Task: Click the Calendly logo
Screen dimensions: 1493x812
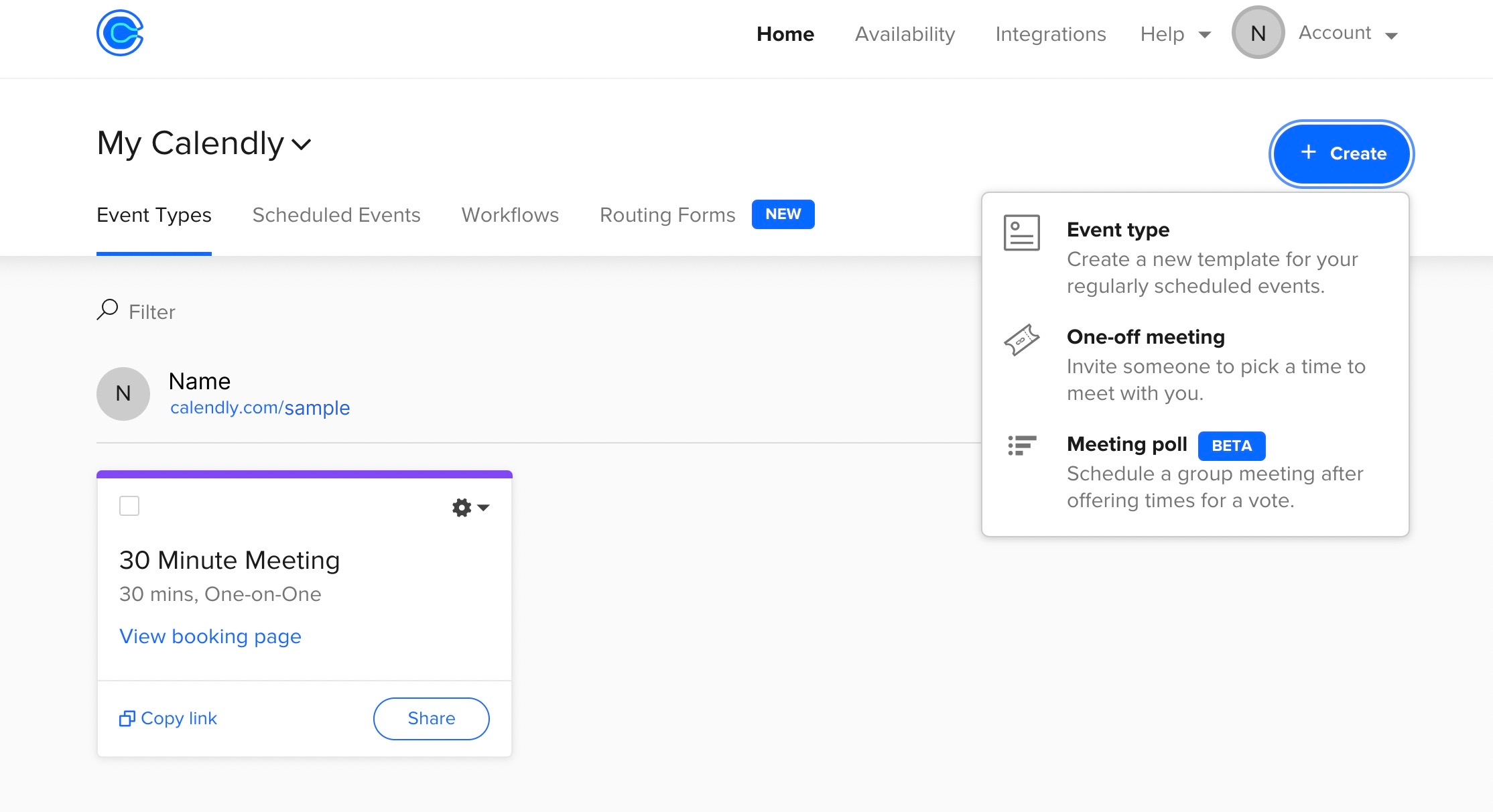Action: (120, 33)
